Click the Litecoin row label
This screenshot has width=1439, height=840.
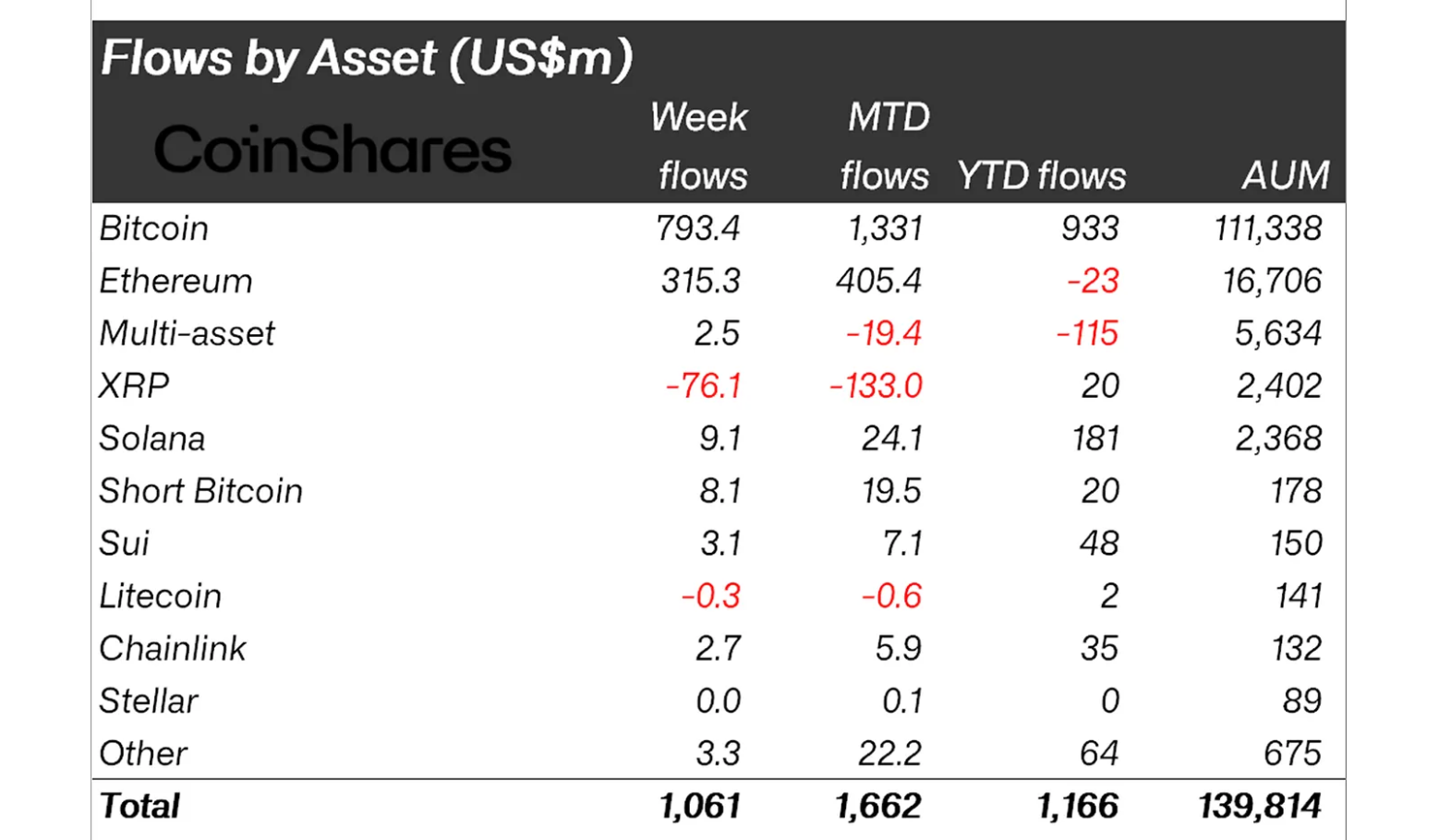pyautogui.click(x=161, y=596)
